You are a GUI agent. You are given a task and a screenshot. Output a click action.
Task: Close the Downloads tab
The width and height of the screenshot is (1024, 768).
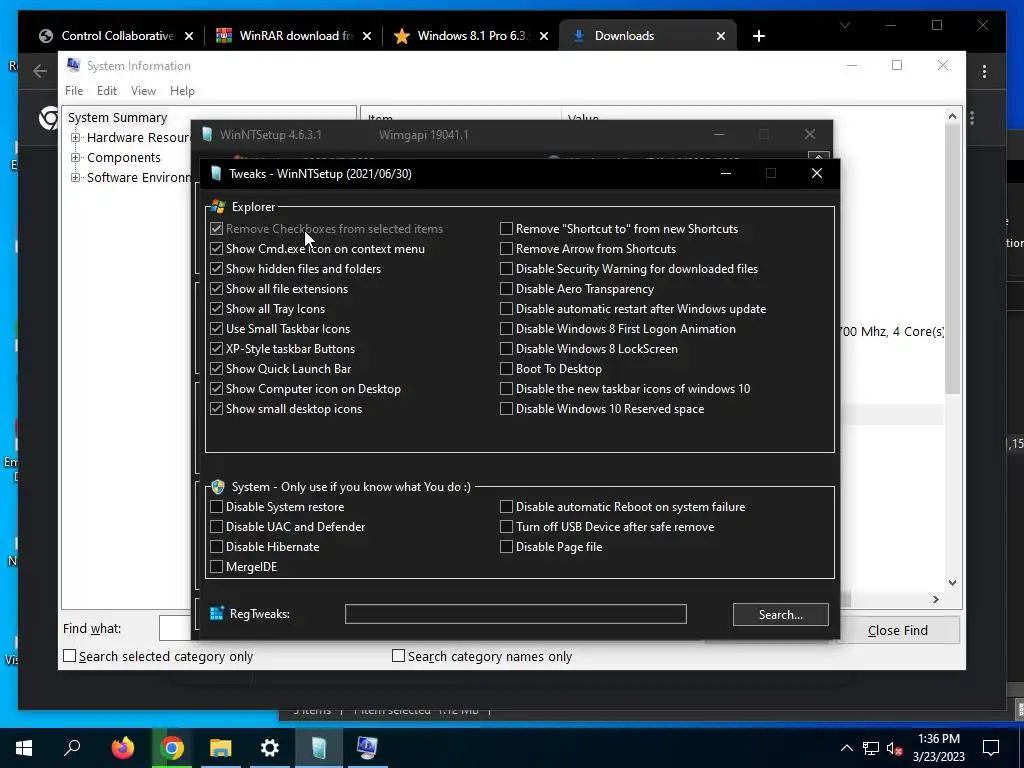coord(721,36)
